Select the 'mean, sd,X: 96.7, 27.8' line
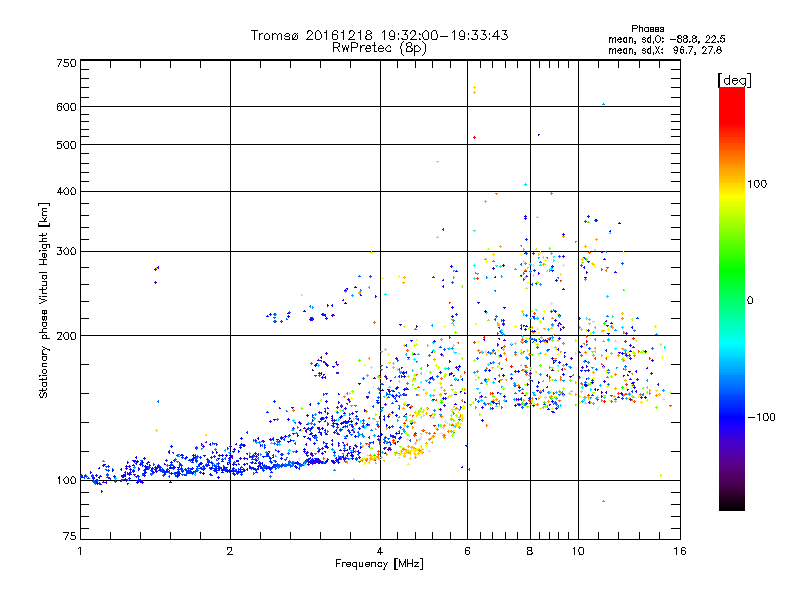 665,50
